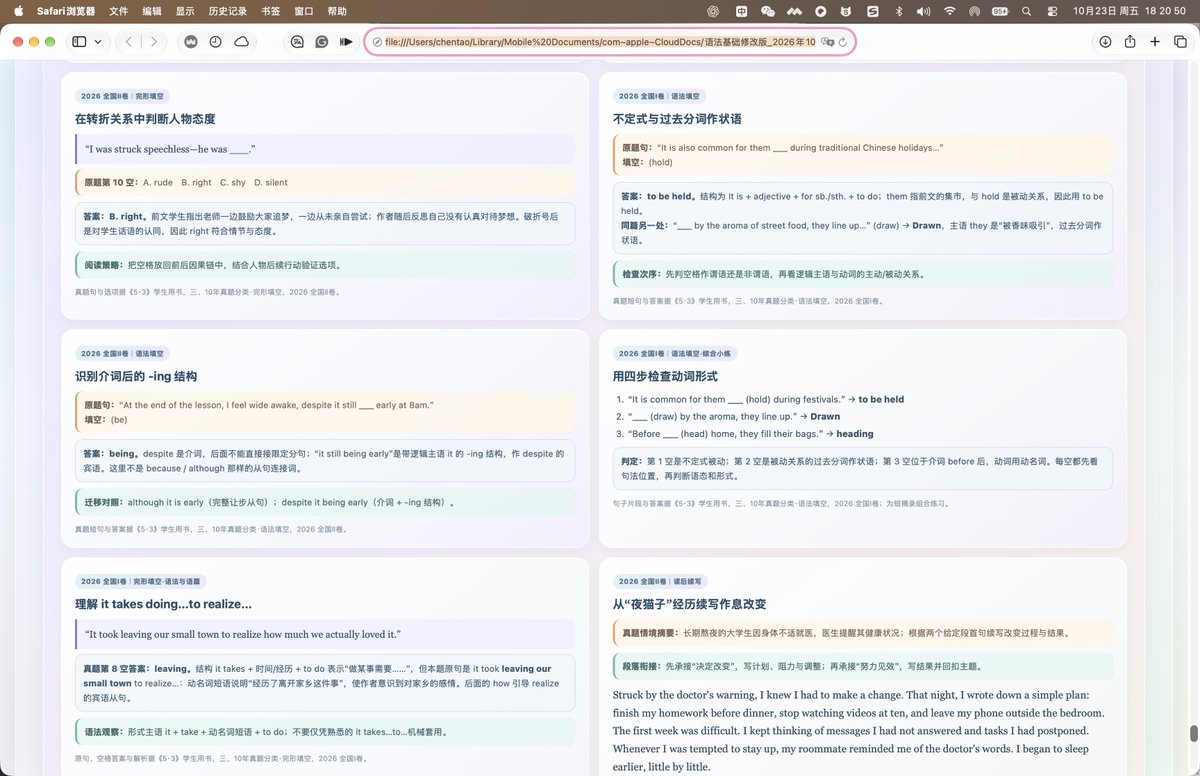
Task: Open the Apple menu
Action: [x=20, y=11]
